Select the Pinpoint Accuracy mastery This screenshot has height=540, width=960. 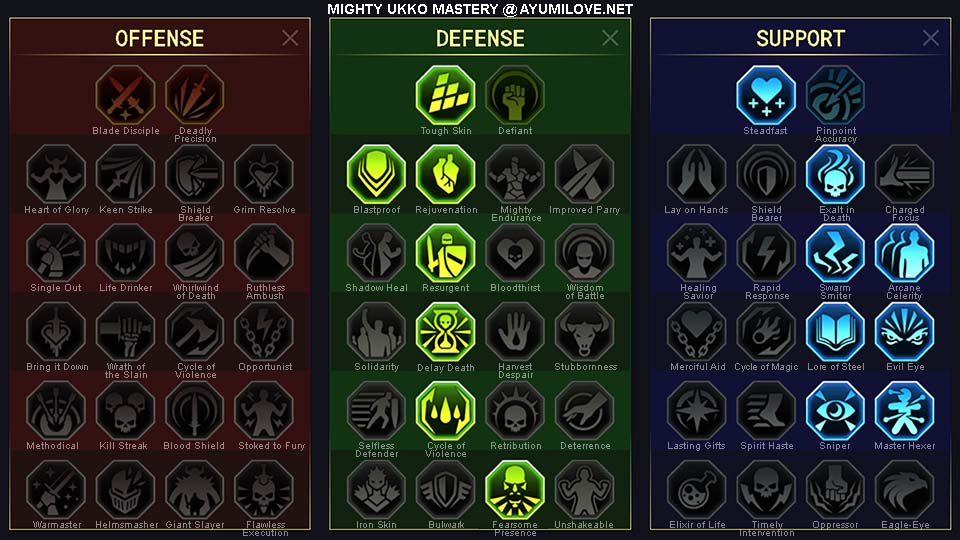[x=835, y=96]
